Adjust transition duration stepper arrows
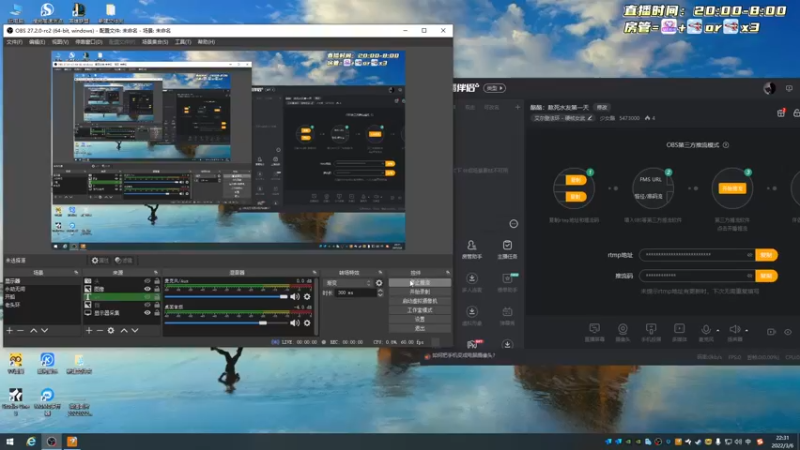The height and width of the screenshot is (450, 800). pyautogui.click(x=380, y=293)
